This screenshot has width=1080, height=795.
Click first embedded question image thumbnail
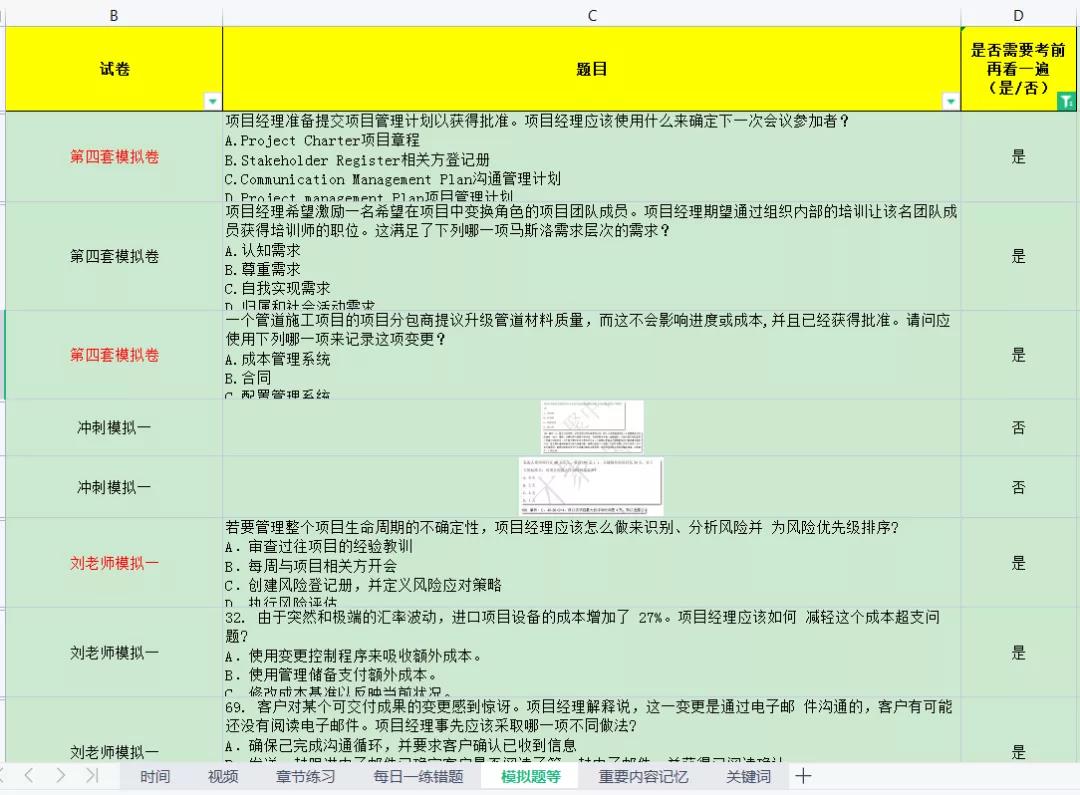592,427
